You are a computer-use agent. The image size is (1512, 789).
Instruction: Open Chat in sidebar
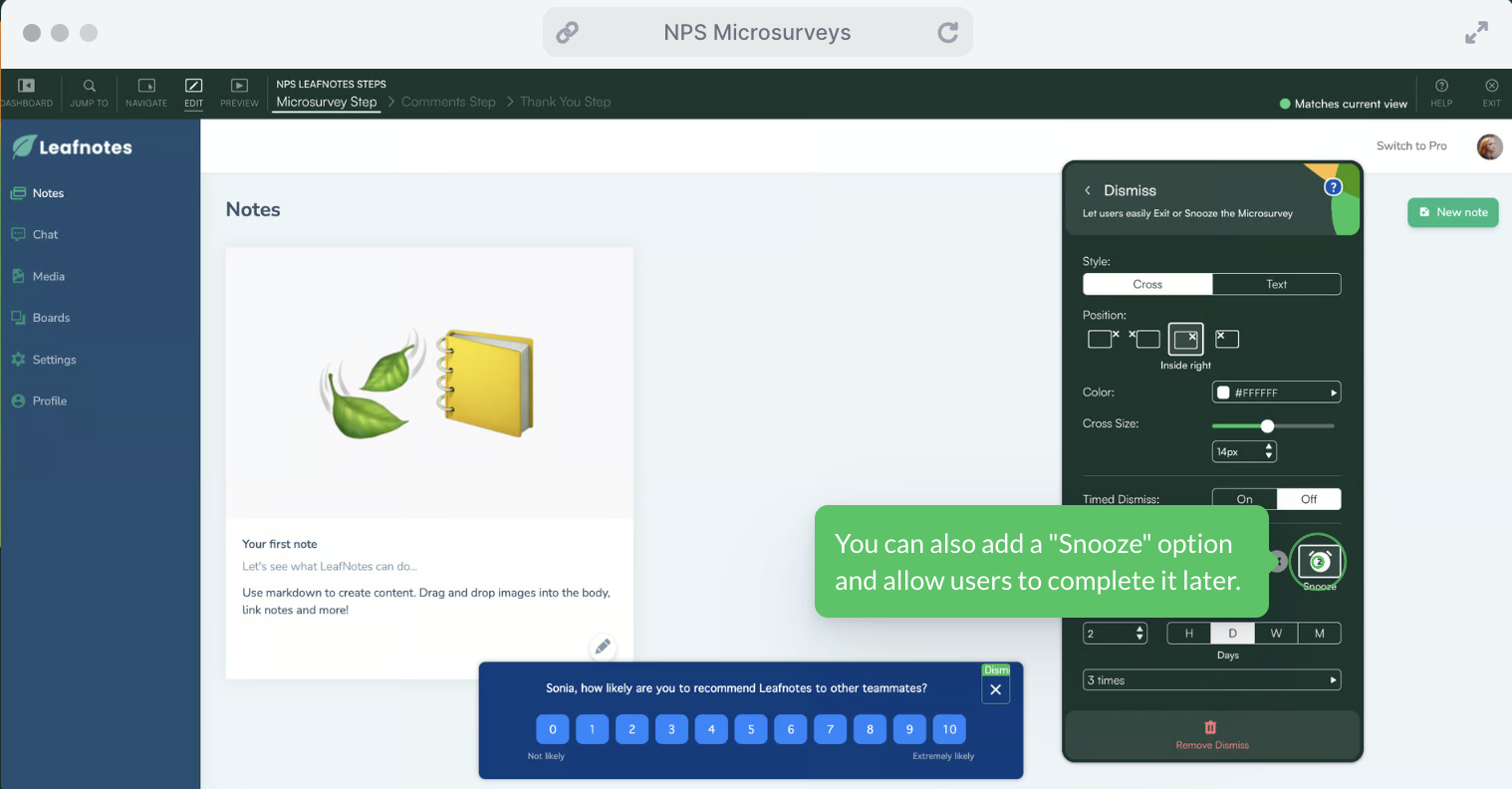35,234
